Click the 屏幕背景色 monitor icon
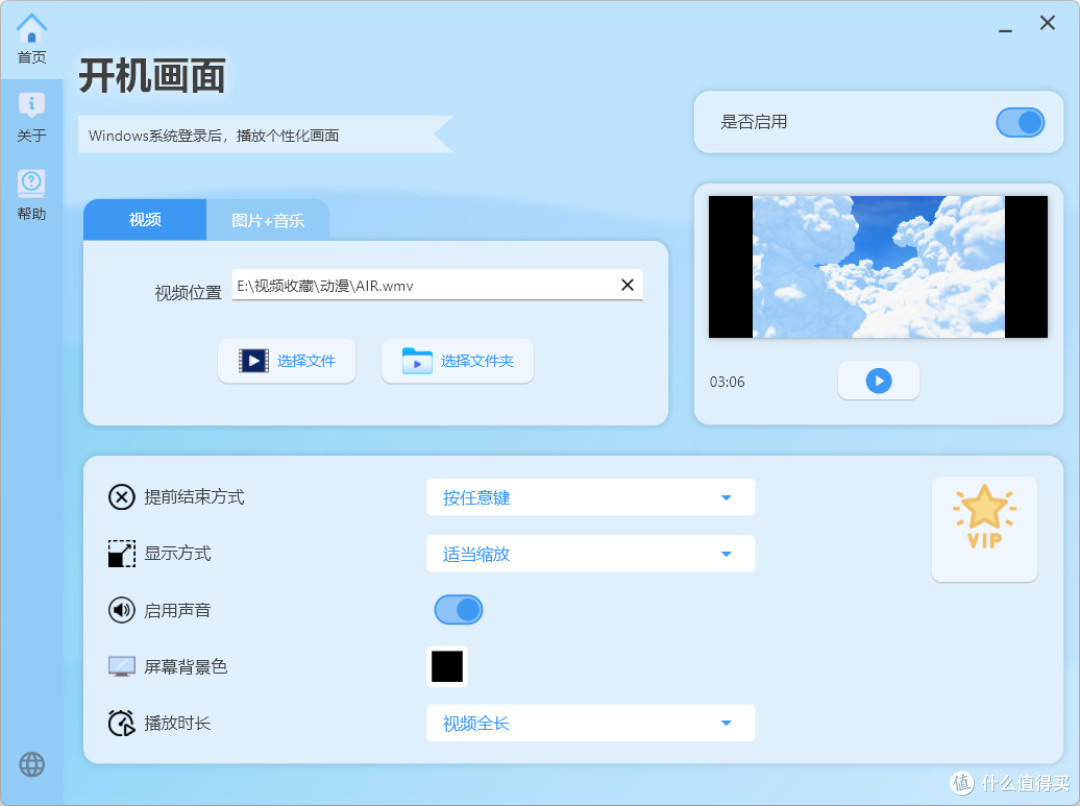 121,666
